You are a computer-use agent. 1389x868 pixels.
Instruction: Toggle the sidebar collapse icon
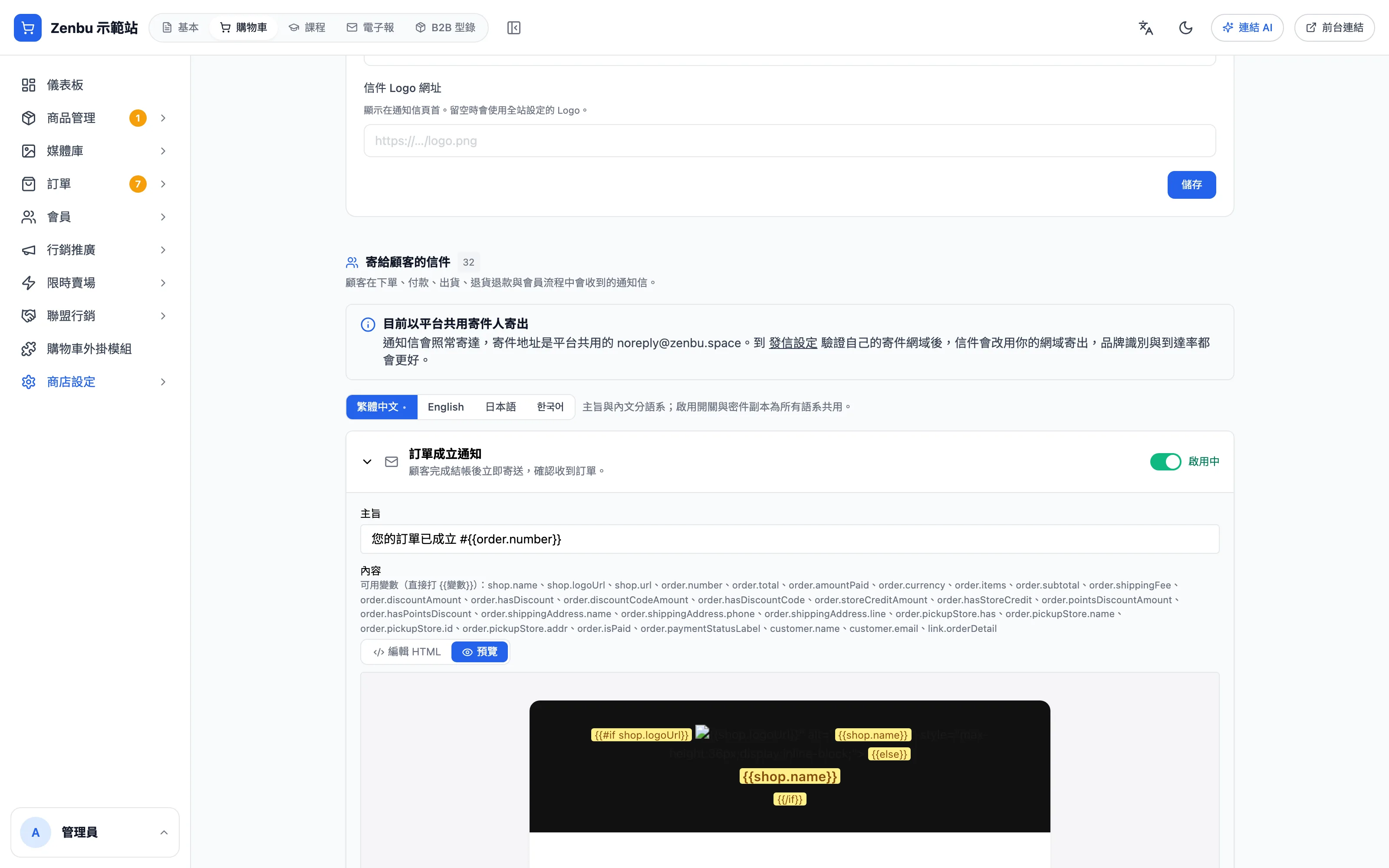[513, 27]
